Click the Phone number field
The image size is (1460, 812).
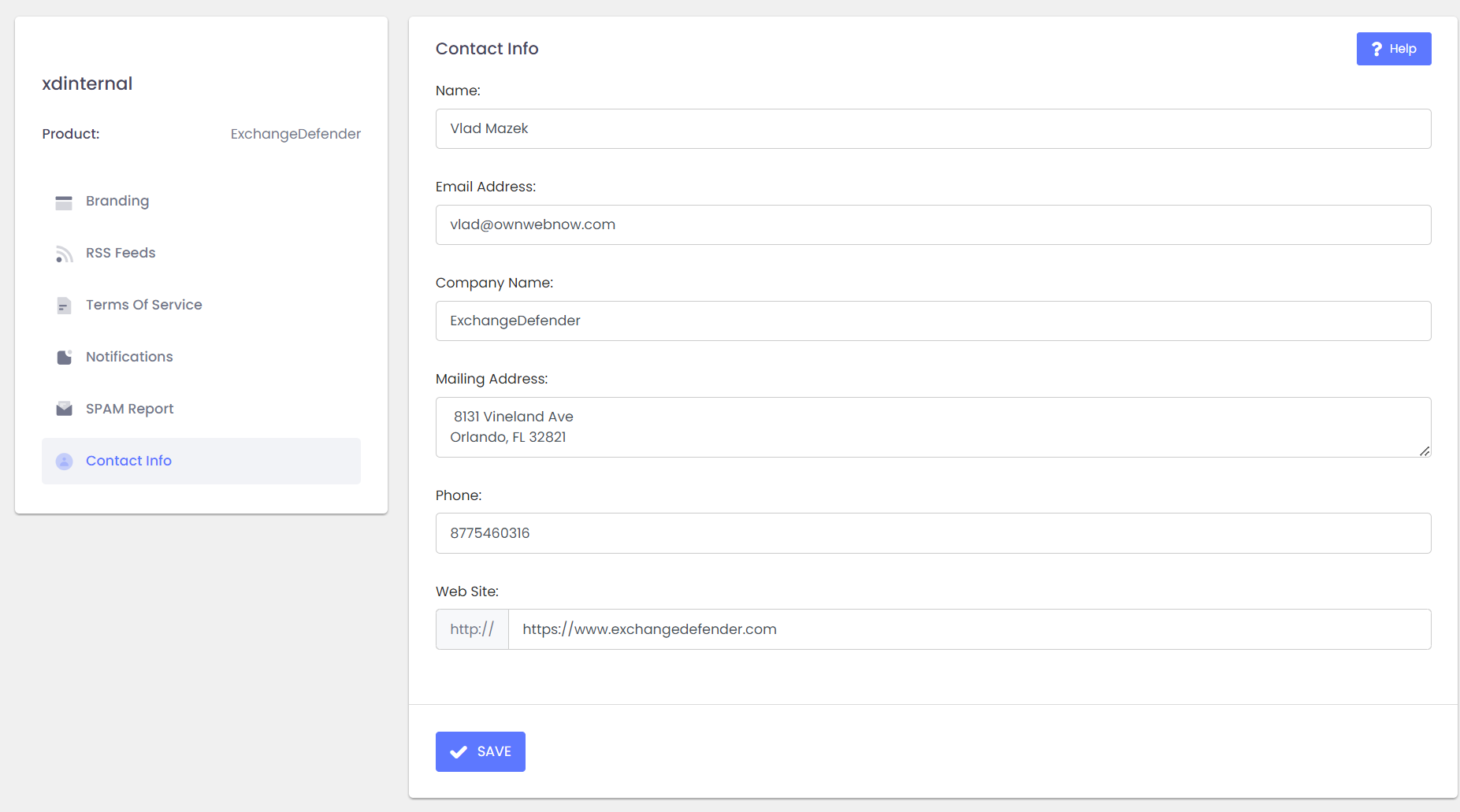933,533
